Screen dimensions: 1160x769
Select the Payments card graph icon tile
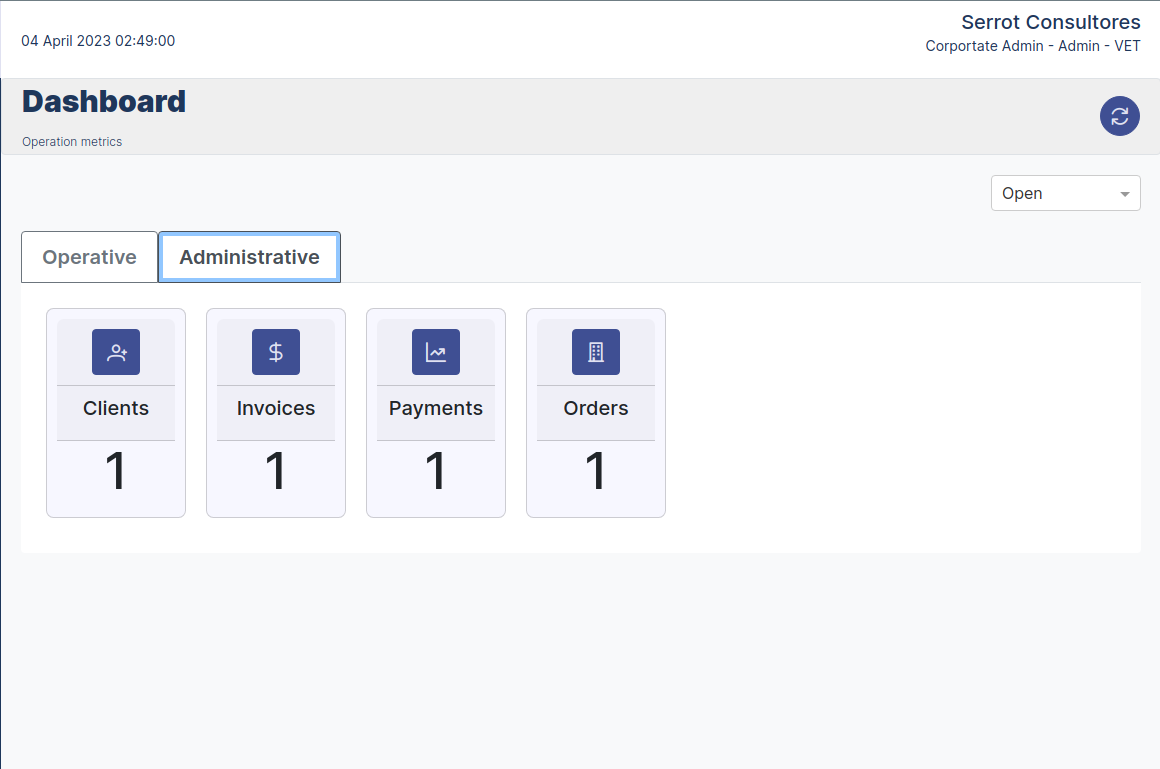pyautogui.click(x=436, y=351)
